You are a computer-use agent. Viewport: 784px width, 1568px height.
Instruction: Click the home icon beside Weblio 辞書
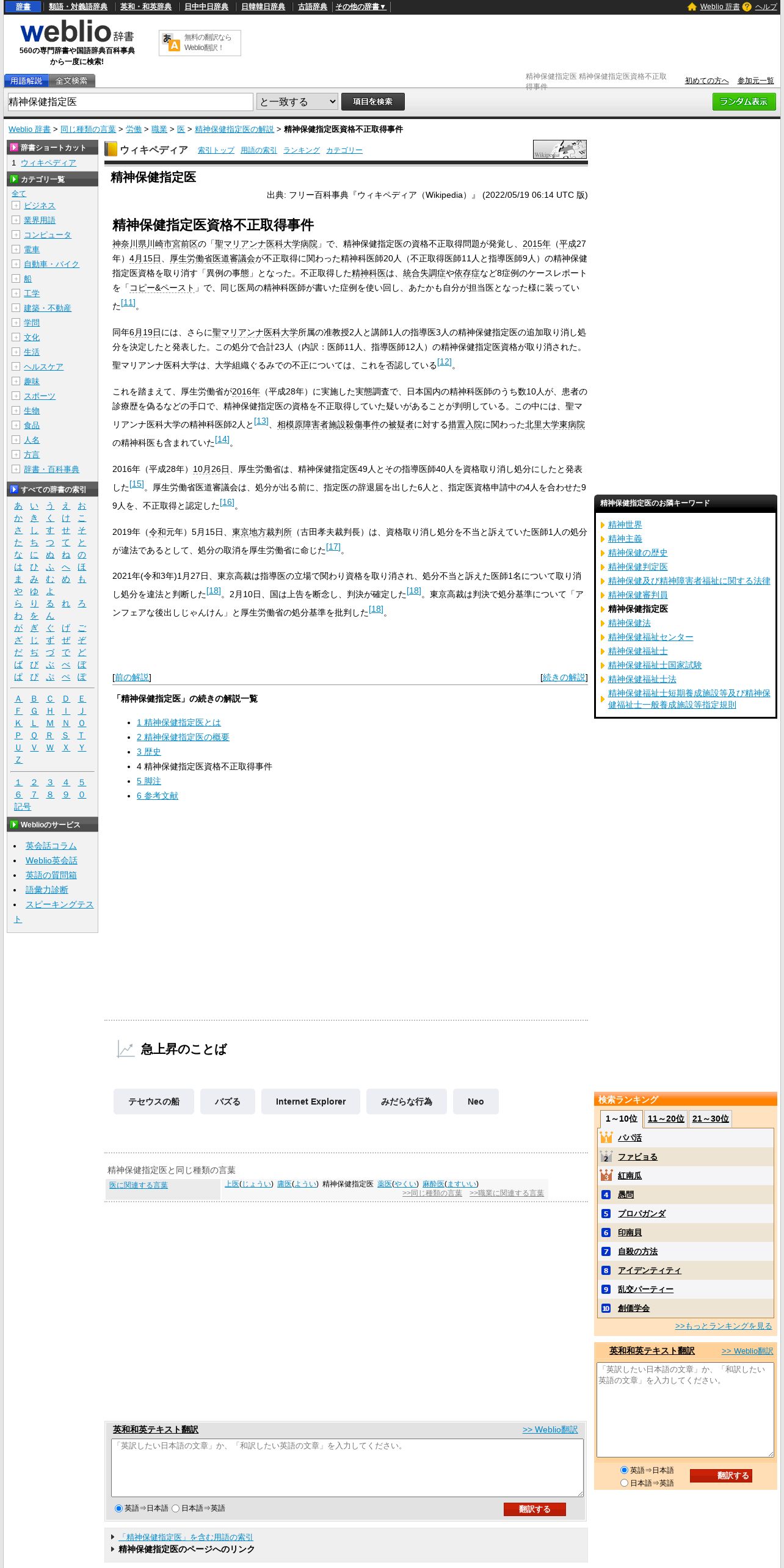coord(692,7)
